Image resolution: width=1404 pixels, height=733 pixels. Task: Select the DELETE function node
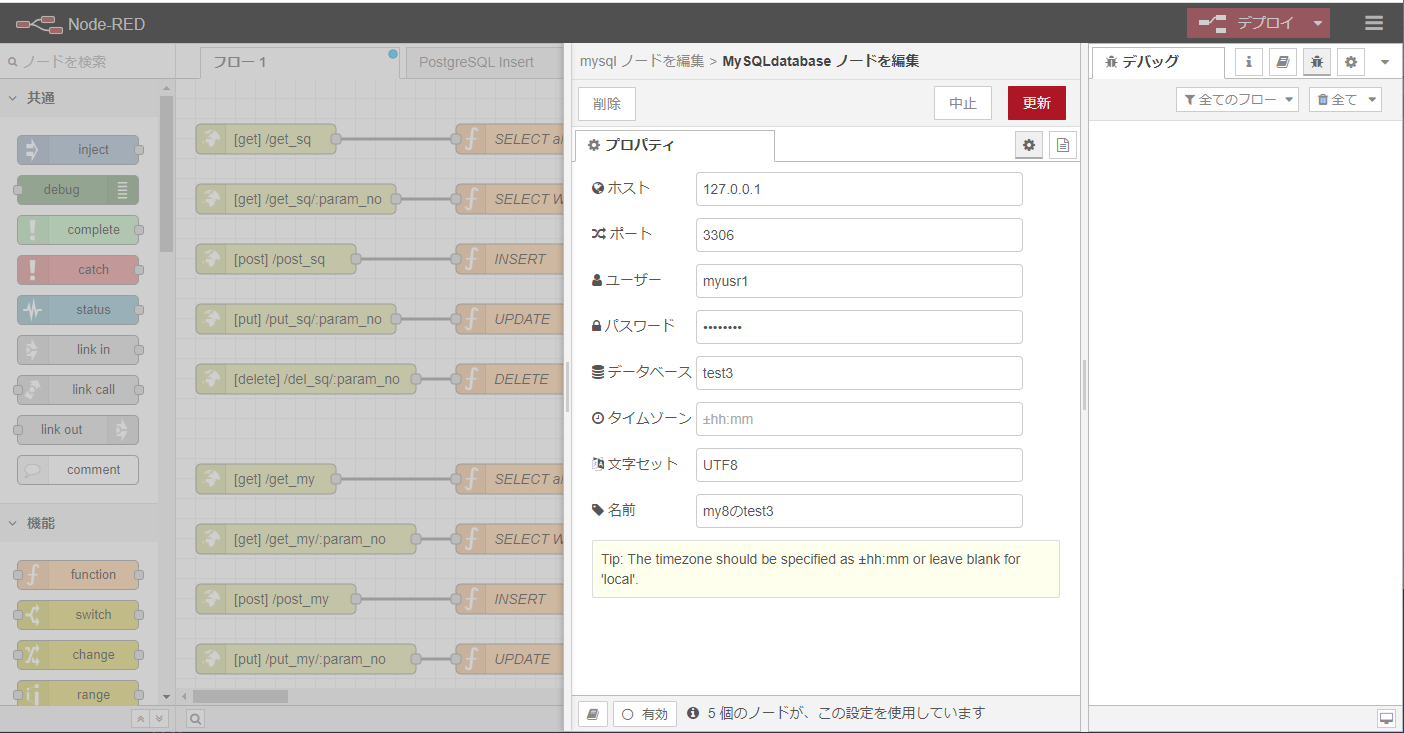(x=510, y=379)
